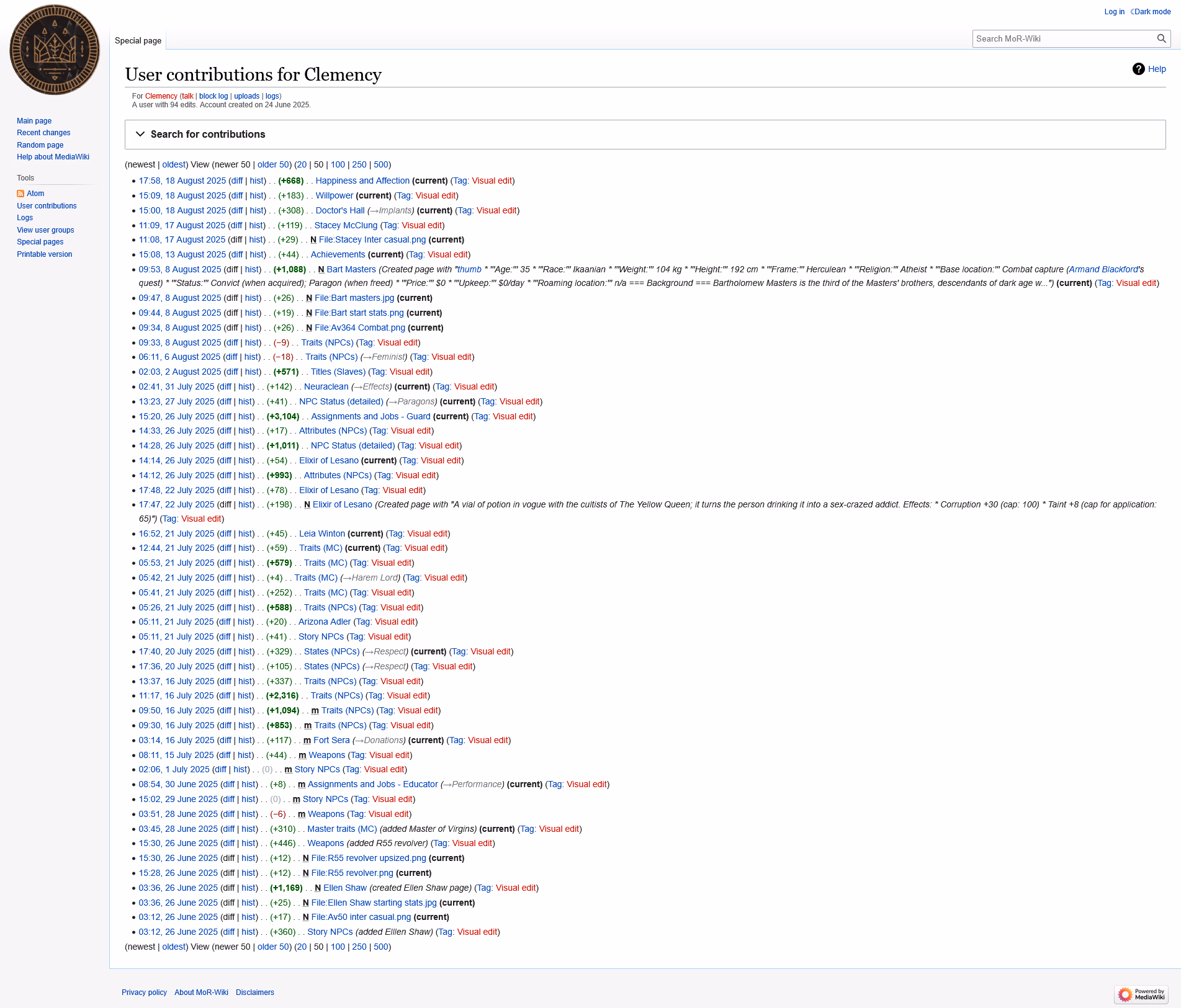Click the MoR-Wiki crown logo
Screen dimensions: 1181x1008
pyautogui.click(x=55, y=50)
